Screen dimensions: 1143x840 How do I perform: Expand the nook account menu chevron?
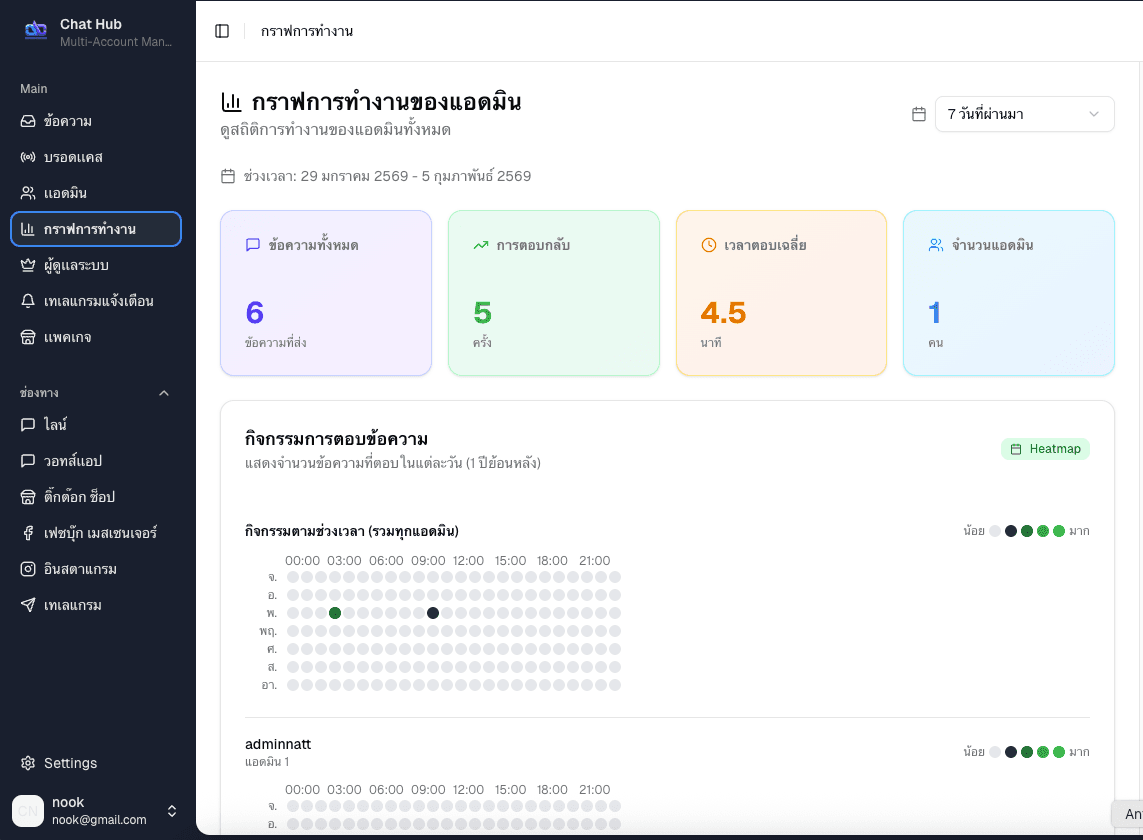[x=170, y=810]
